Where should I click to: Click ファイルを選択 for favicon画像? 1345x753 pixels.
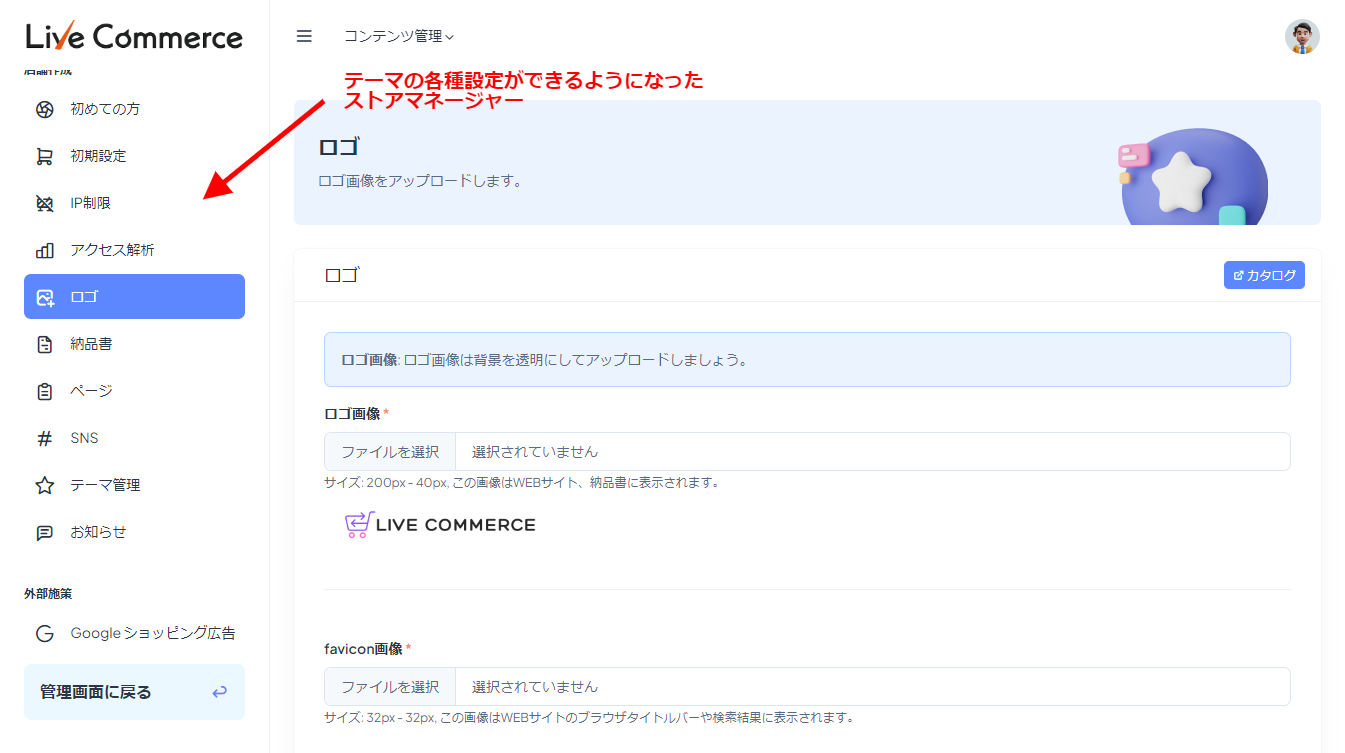[390, 687]
